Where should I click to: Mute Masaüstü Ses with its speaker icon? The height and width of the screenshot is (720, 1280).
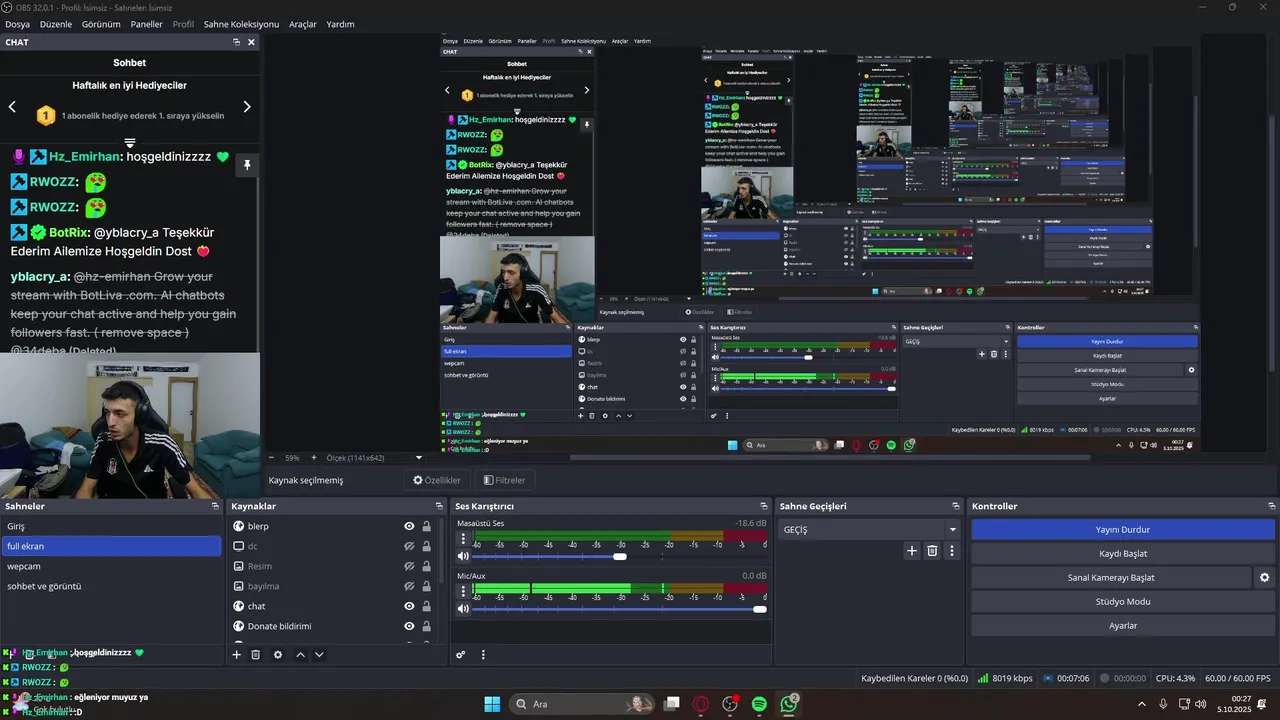[463, 556]
